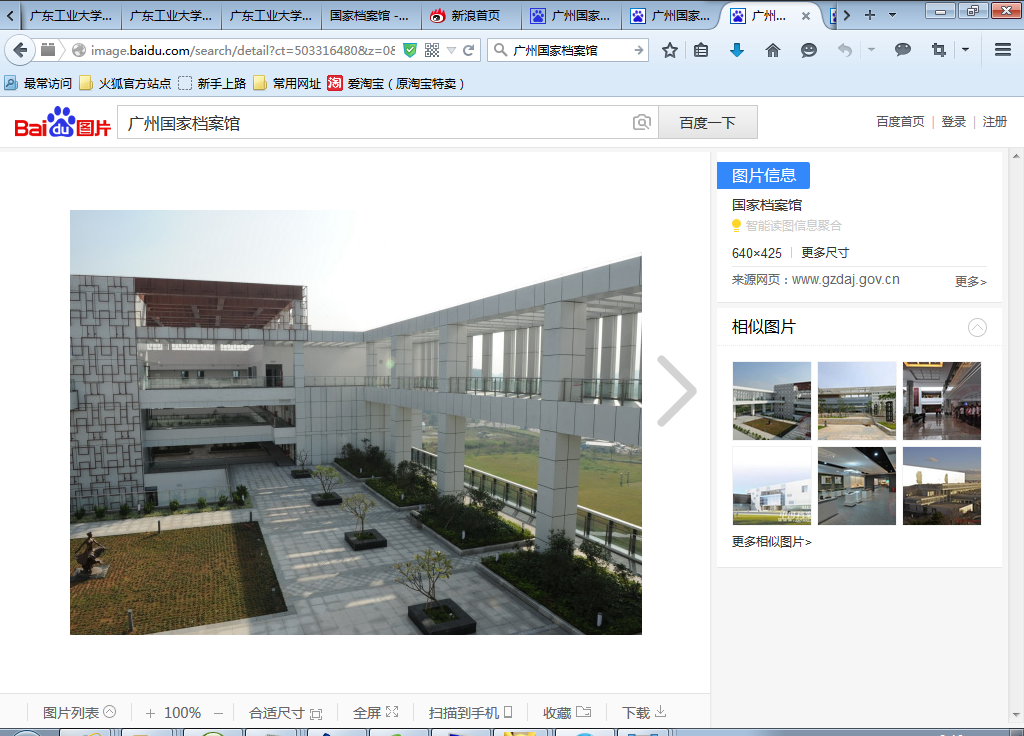1024x736 pixels.
Task: Zoom in image with plus button
Action: pyautogui.click(x=150, y=713)
